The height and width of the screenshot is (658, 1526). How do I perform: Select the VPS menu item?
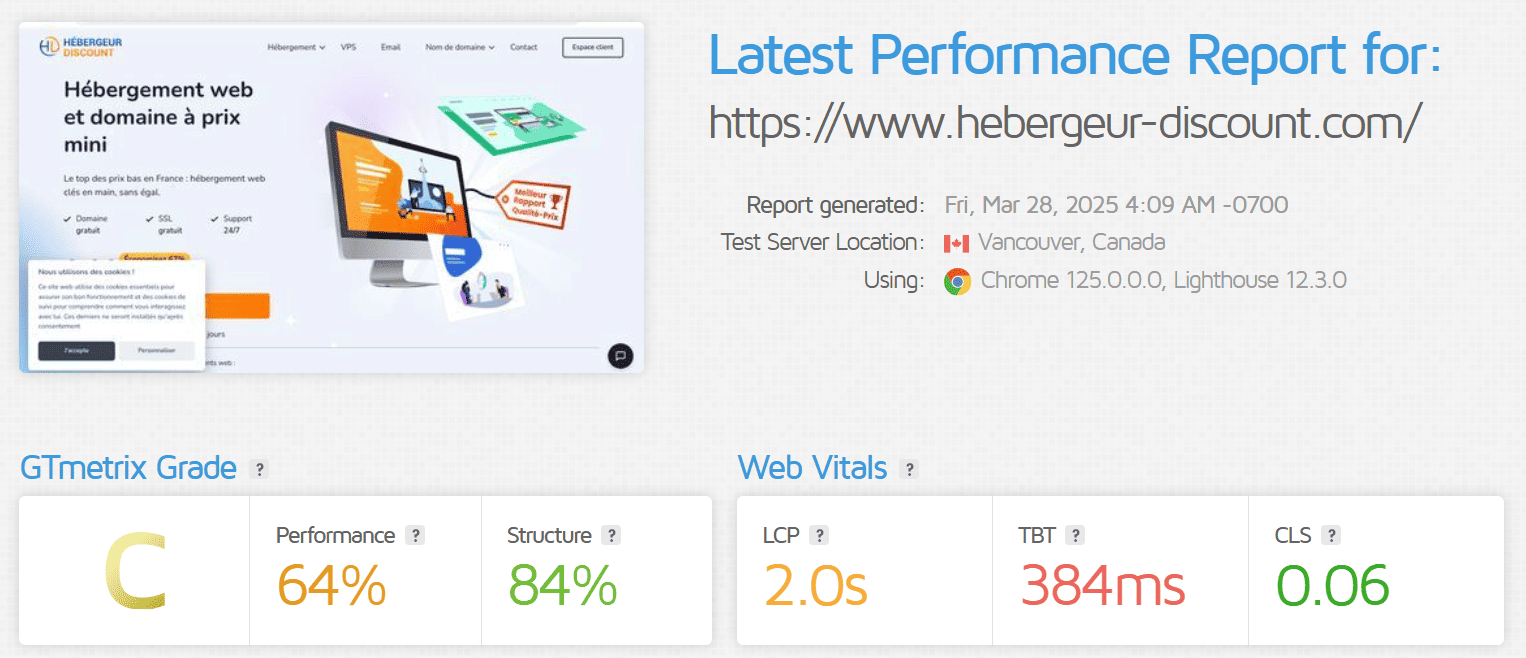(x=348, y=47)
